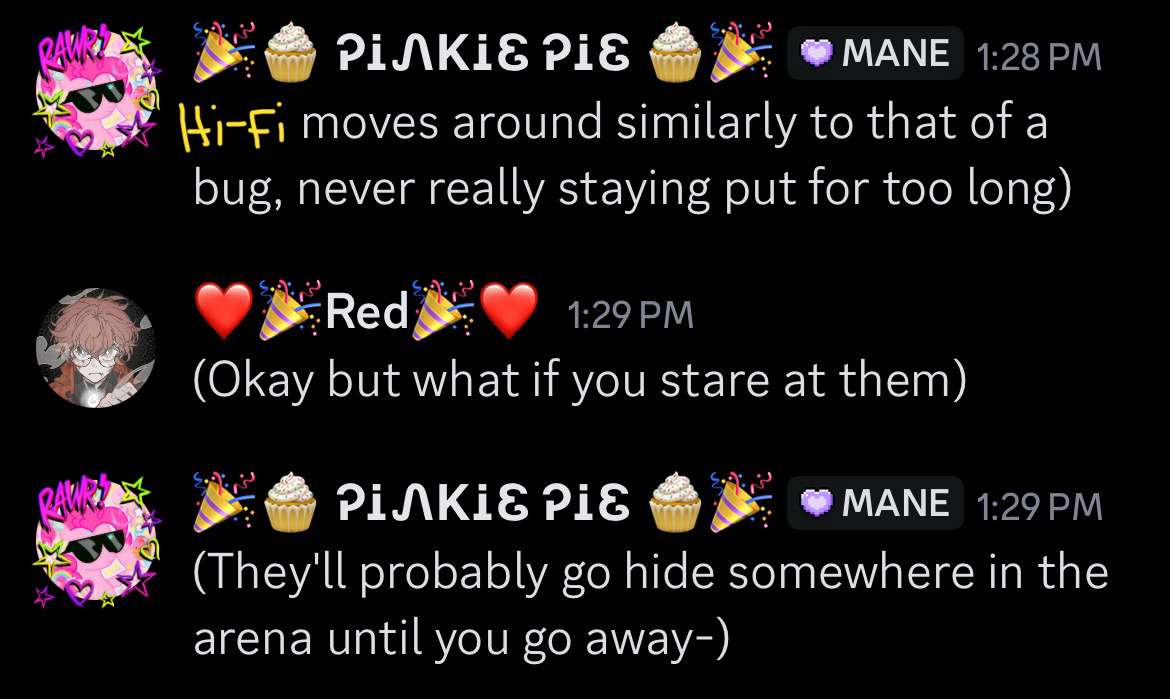
Task: Click the 1:29 PM timestamp on Red's message
Action: point(631,315)
